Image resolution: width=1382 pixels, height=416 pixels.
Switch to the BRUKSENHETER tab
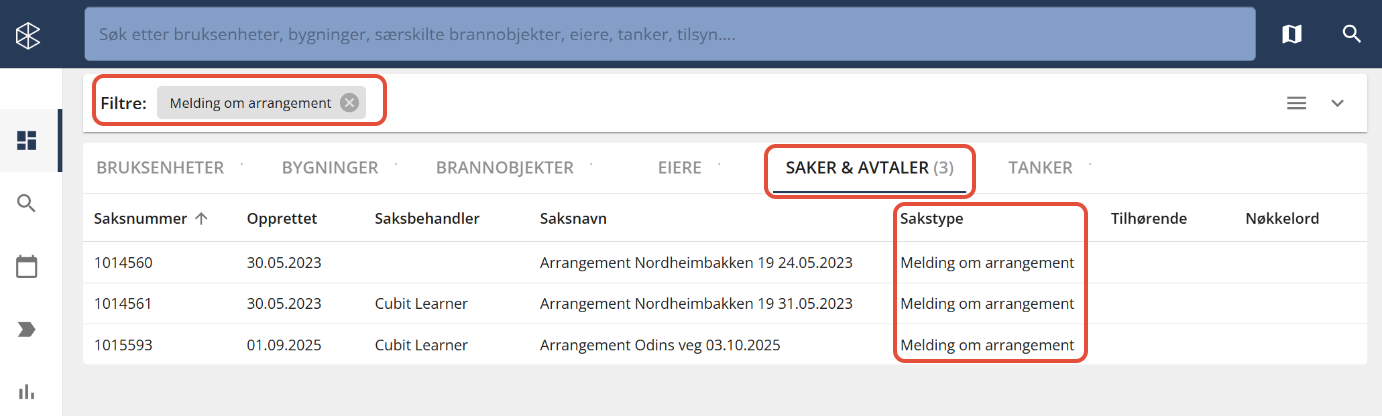[x=160, y=168]
